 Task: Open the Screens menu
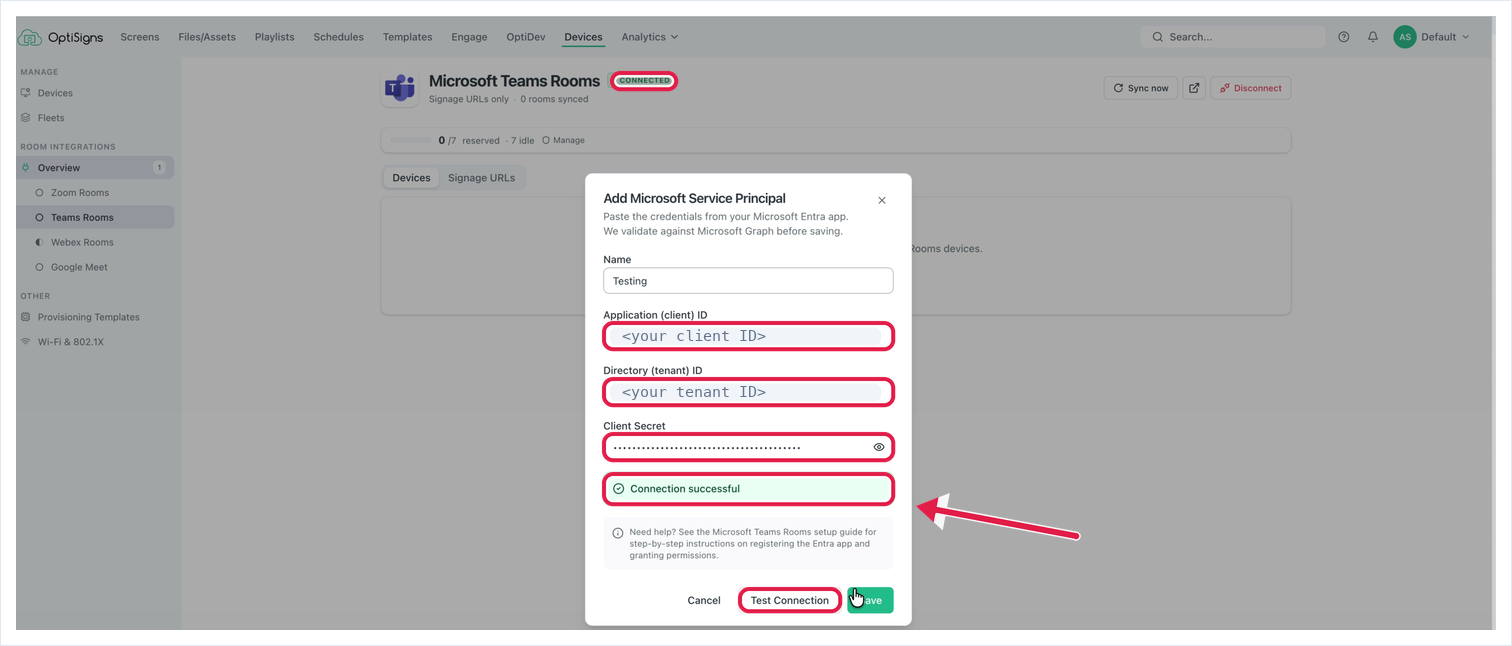tap(140, 37)
